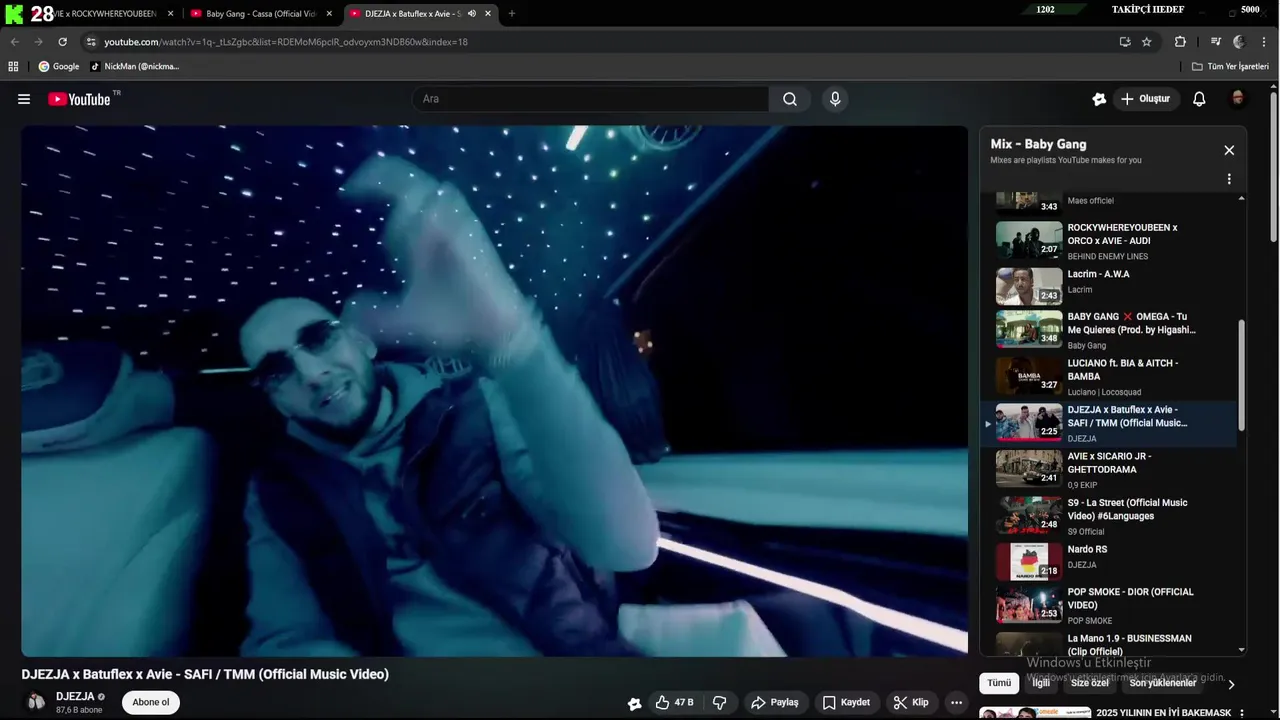
Task: Open Google bookmark in bookmarks bar
Action: pyautogui.click(x=59, y=67)
